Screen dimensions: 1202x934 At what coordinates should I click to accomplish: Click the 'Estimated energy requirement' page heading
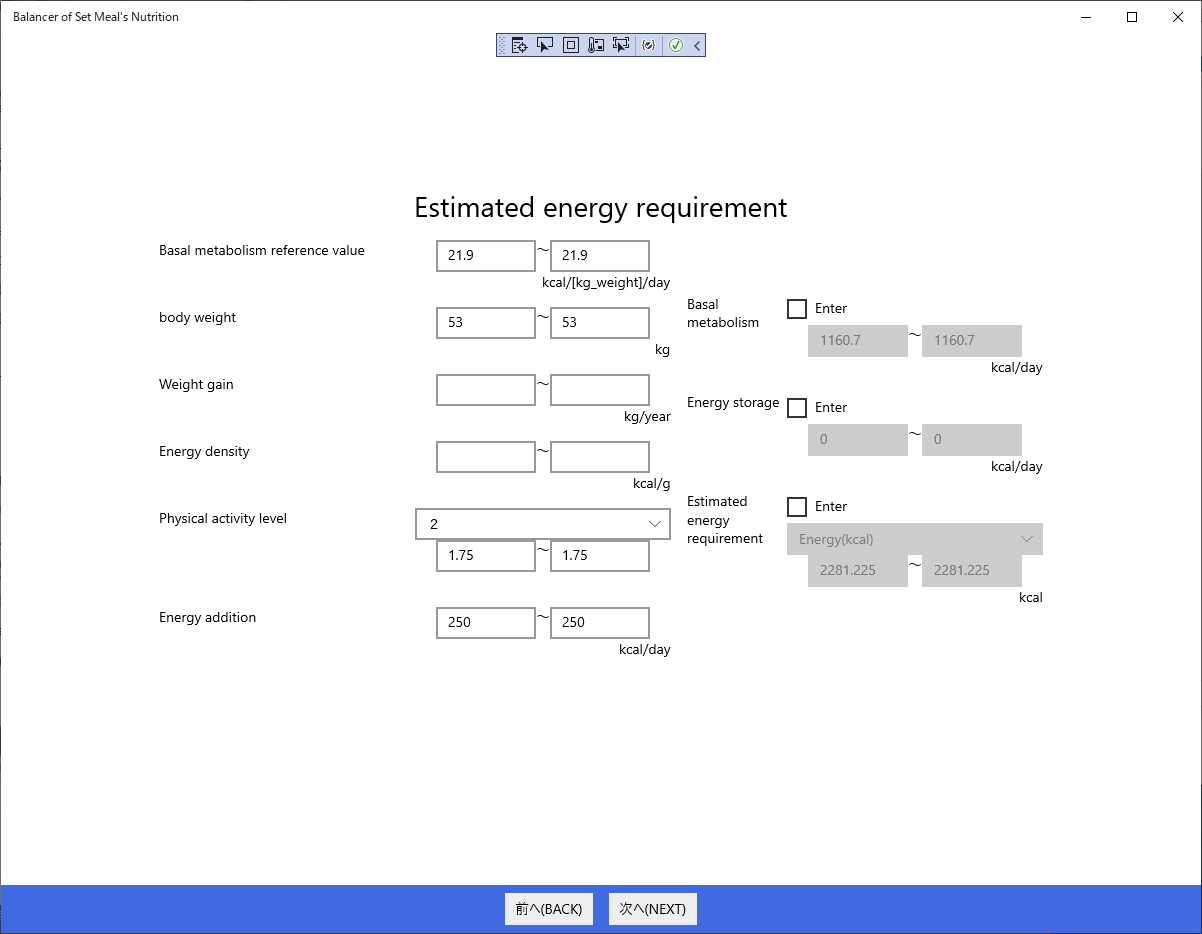coord(601,208)
